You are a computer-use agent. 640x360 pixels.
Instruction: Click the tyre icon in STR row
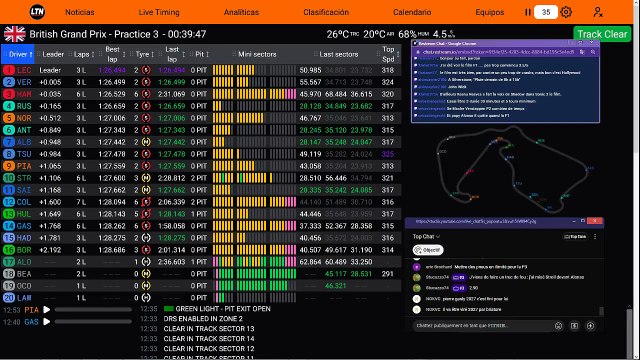146,178
